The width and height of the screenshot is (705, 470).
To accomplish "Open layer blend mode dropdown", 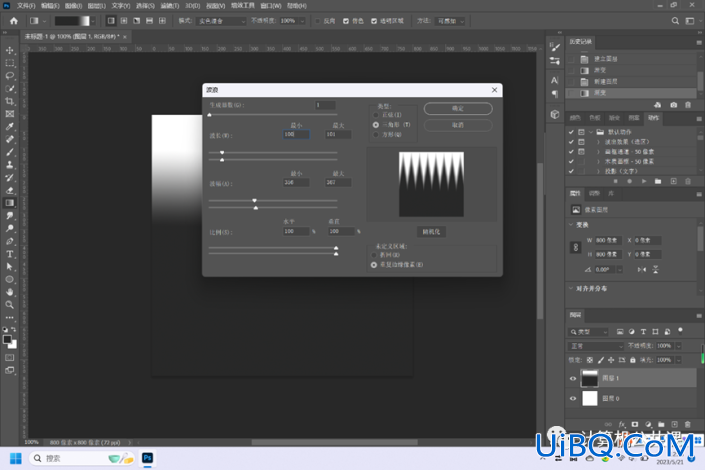I will (596, 346).
